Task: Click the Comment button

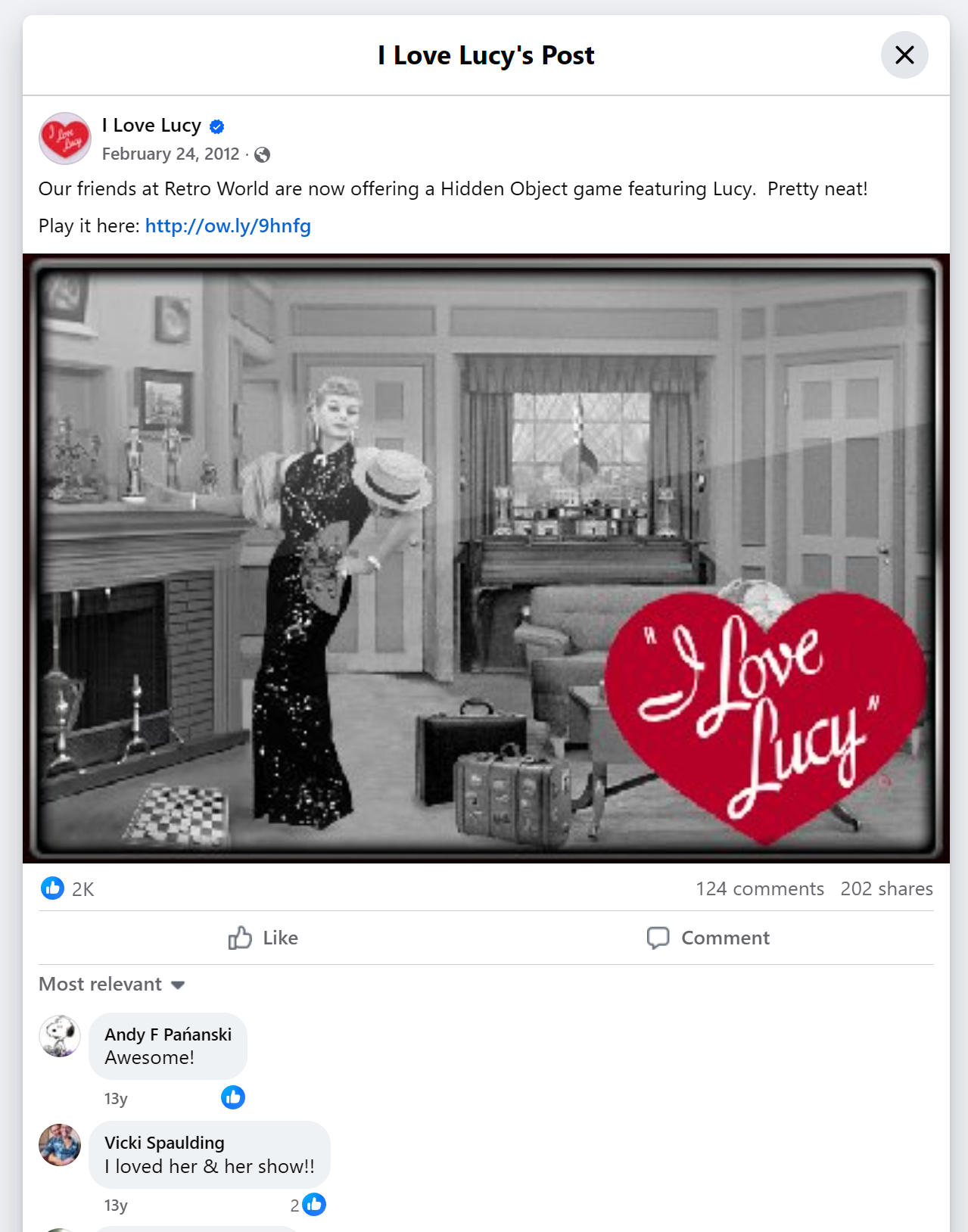Action: 708,938
